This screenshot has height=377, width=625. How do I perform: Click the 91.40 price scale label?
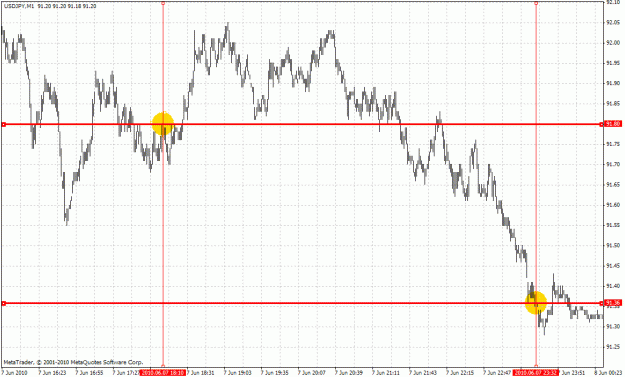[613, 286]
